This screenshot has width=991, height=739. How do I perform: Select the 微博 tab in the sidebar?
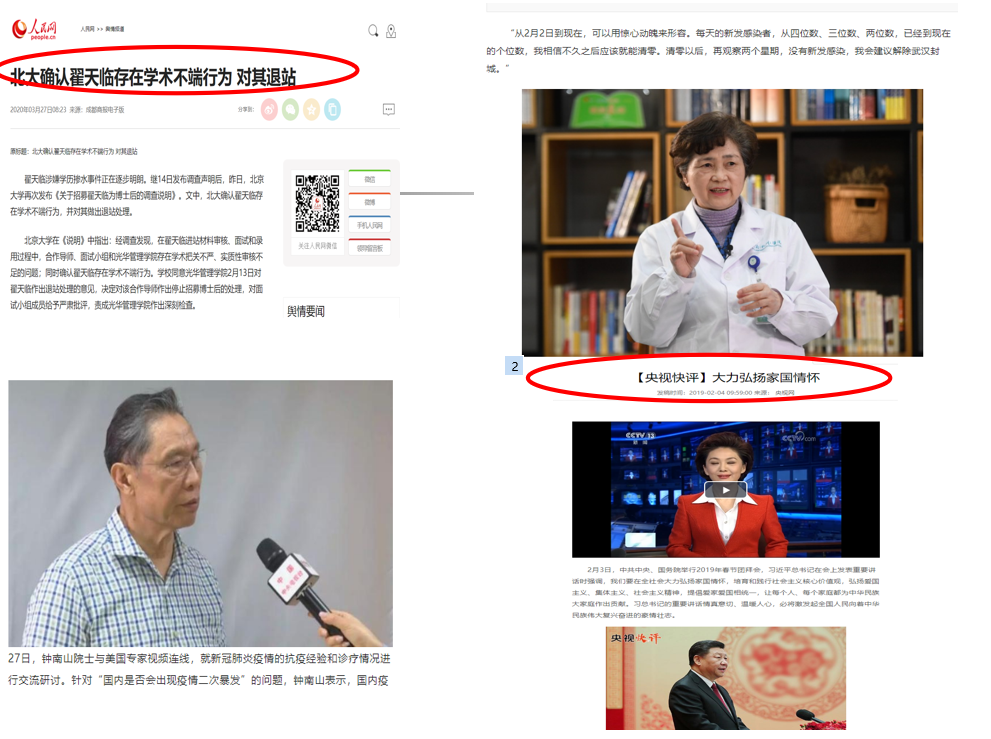(369, 202)
